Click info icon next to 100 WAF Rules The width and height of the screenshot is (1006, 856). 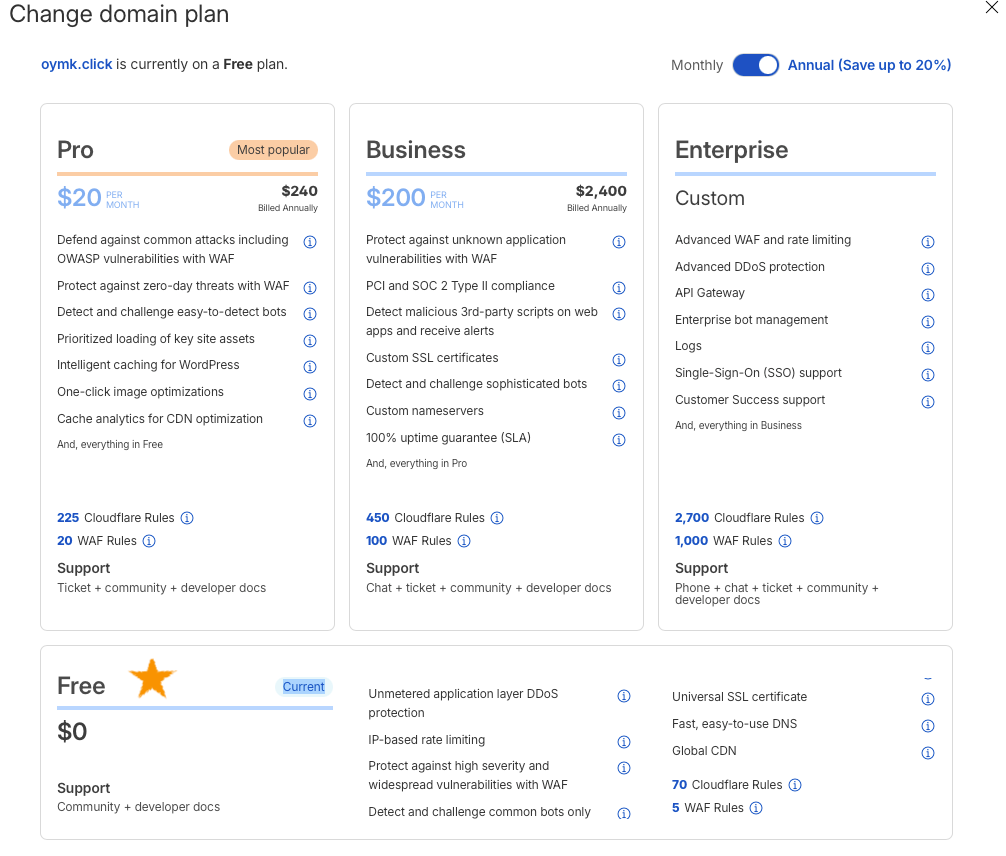464,541
